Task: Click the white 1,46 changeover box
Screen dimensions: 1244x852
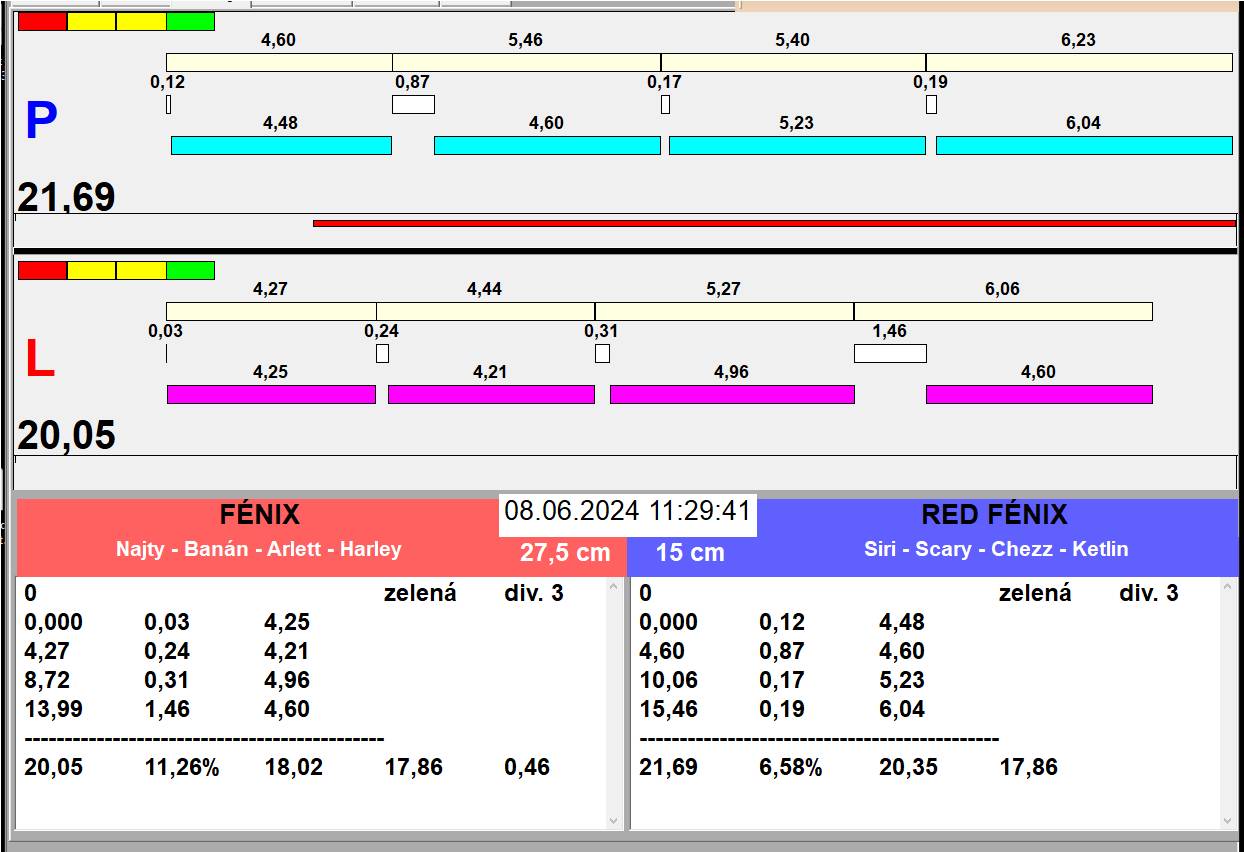Action: pyautogui.click(x=889, y=353)
